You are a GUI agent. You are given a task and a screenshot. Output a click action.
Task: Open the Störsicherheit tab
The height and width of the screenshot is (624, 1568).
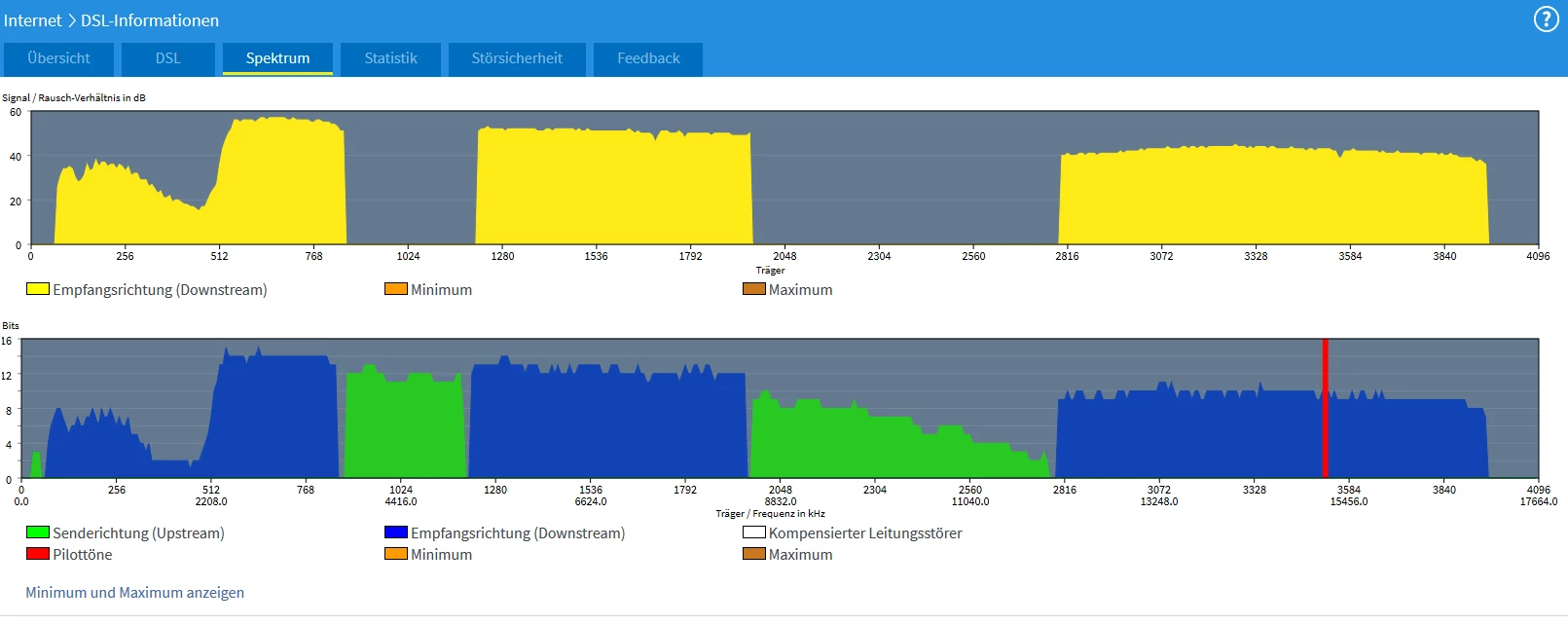click(517, 58)
